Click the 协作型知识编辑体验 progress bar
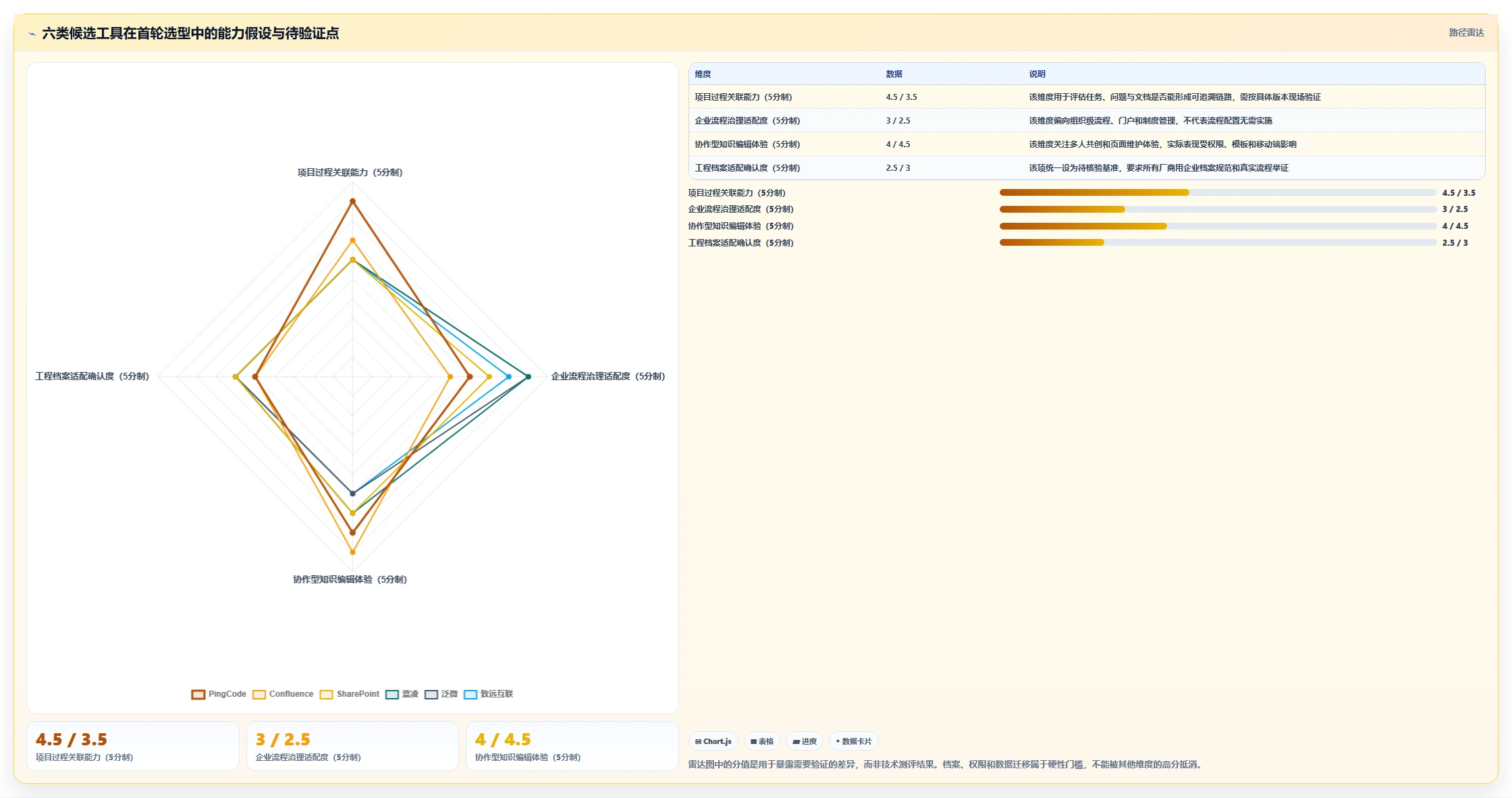Screen dimensions: 1512x798 click(1218, 226)
